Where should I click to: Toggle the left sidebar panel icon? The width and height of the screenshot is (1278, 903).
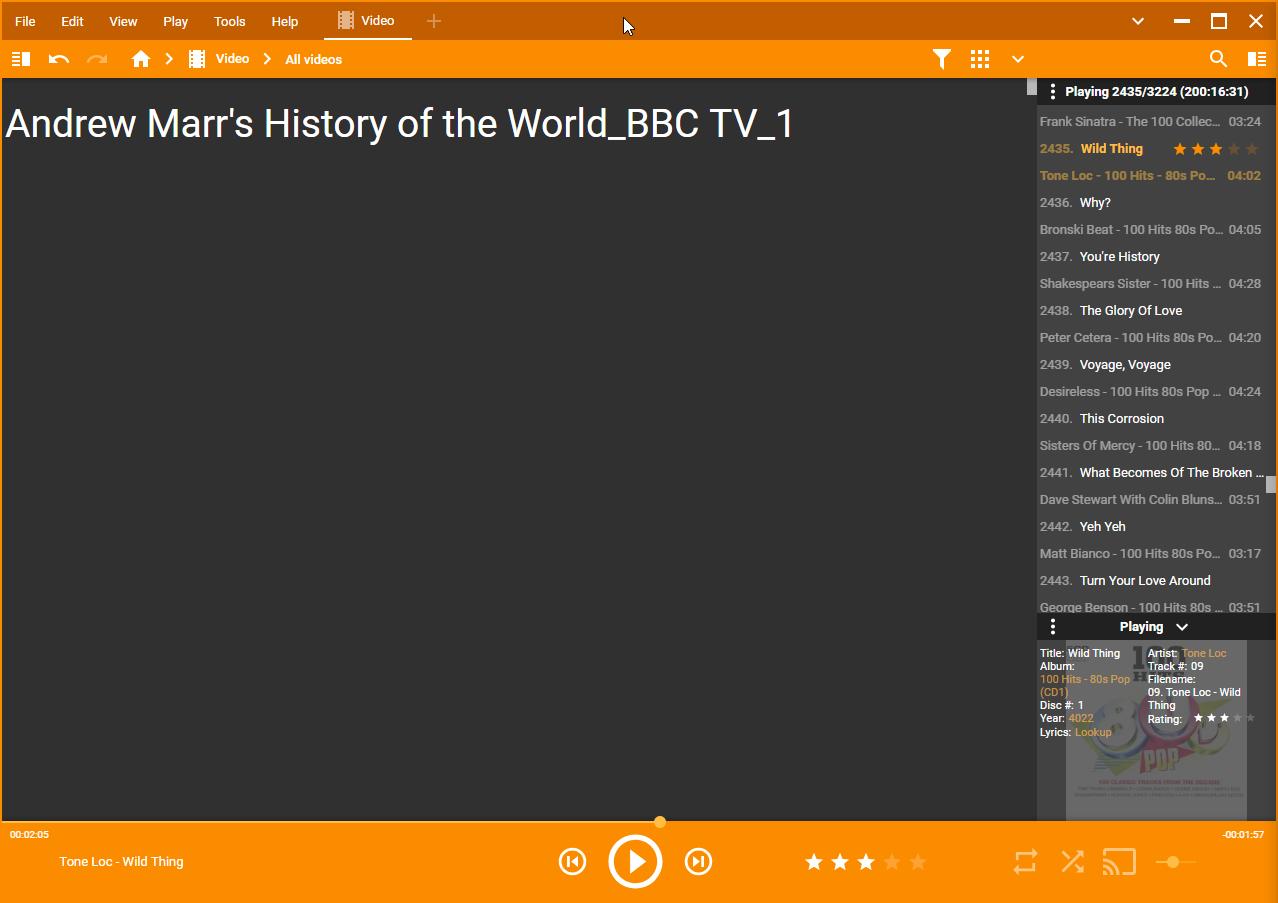21,59
